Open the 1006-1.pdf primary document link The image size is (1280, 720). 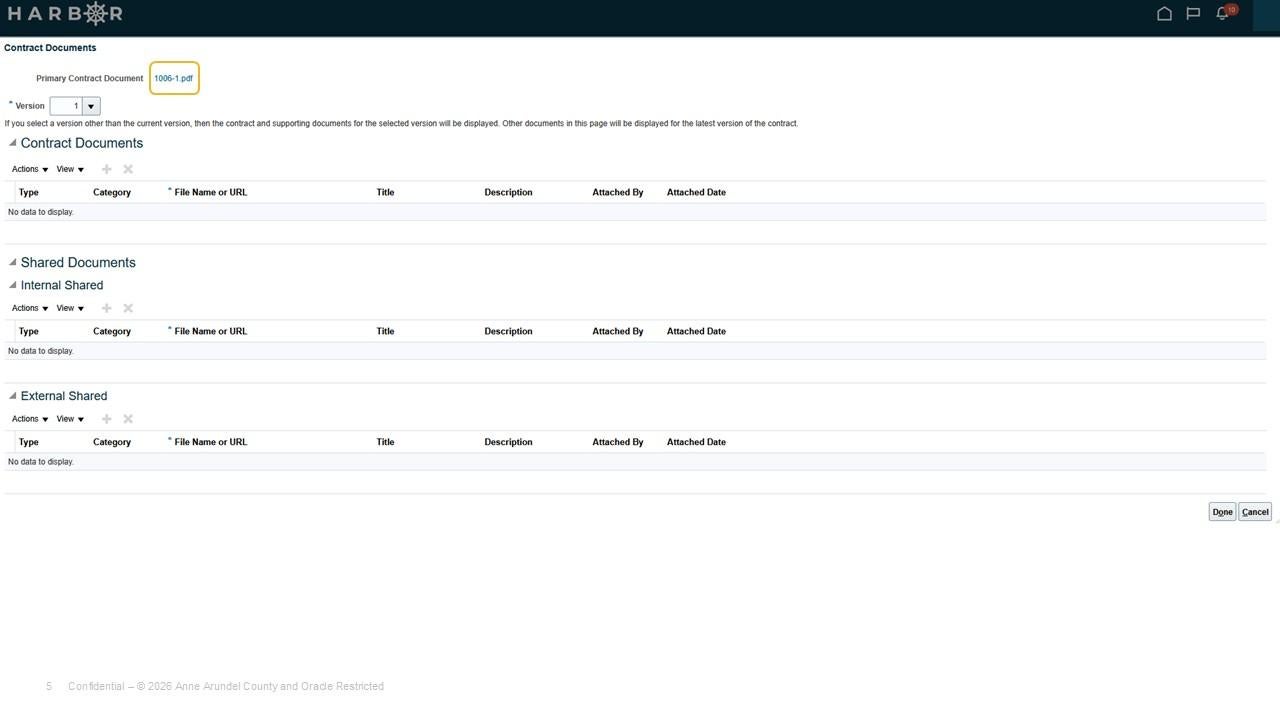(173, 78)
